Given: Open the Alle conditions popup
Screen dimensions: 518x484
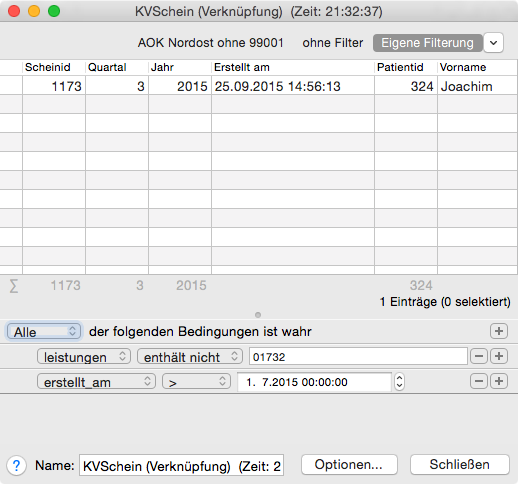Looking at the screenshot, I should click(44, 332).
